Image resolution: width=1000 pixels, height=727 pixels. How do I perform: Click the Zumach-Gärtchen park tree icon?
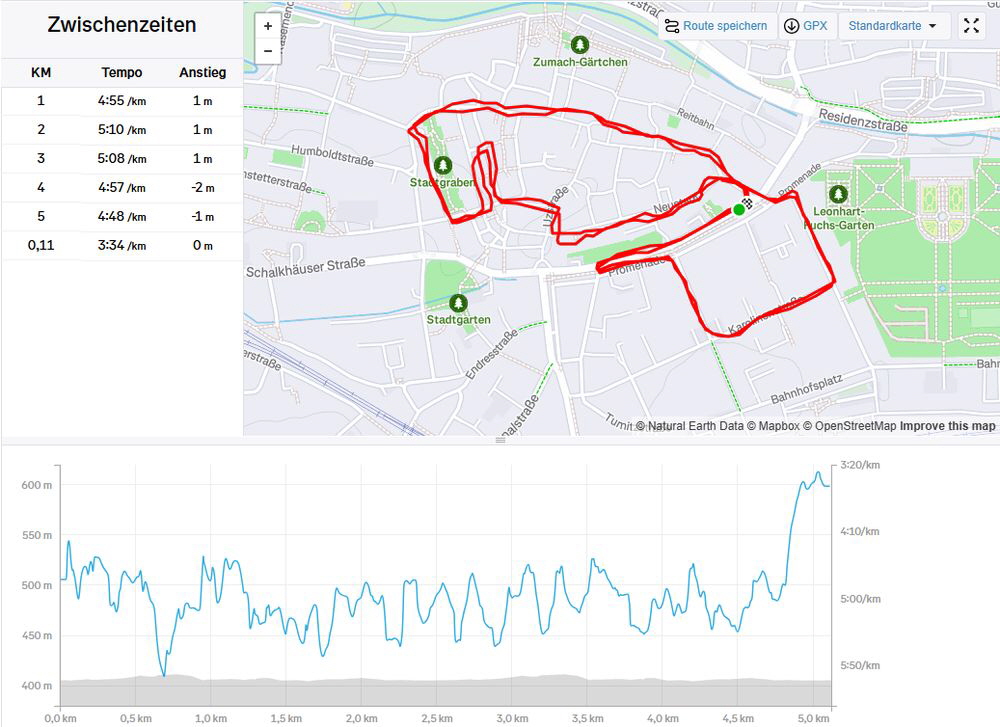[x=580, y=45]
